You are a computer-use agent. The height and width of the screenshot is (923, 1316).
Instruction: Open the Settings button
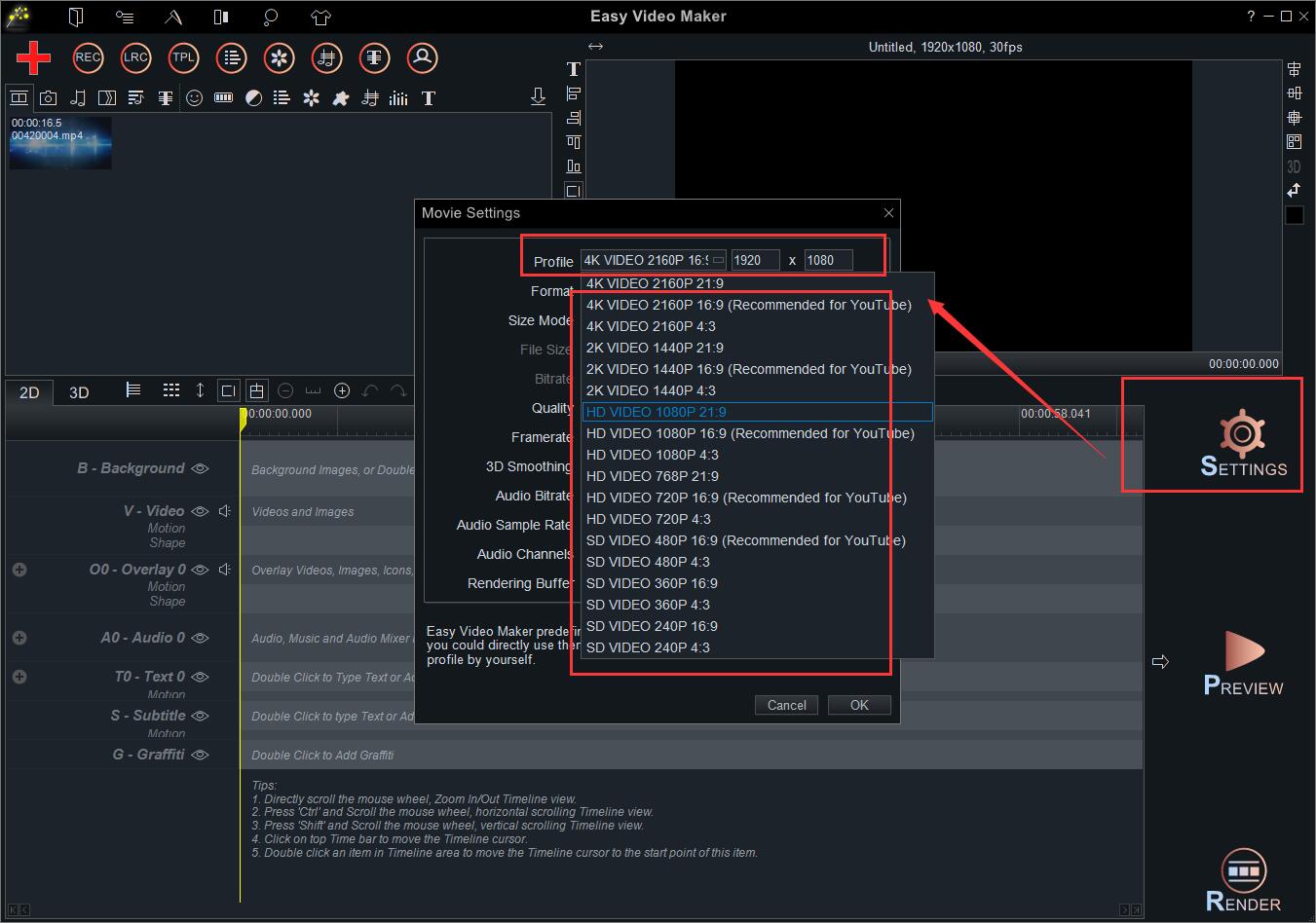coord(1243,443)
